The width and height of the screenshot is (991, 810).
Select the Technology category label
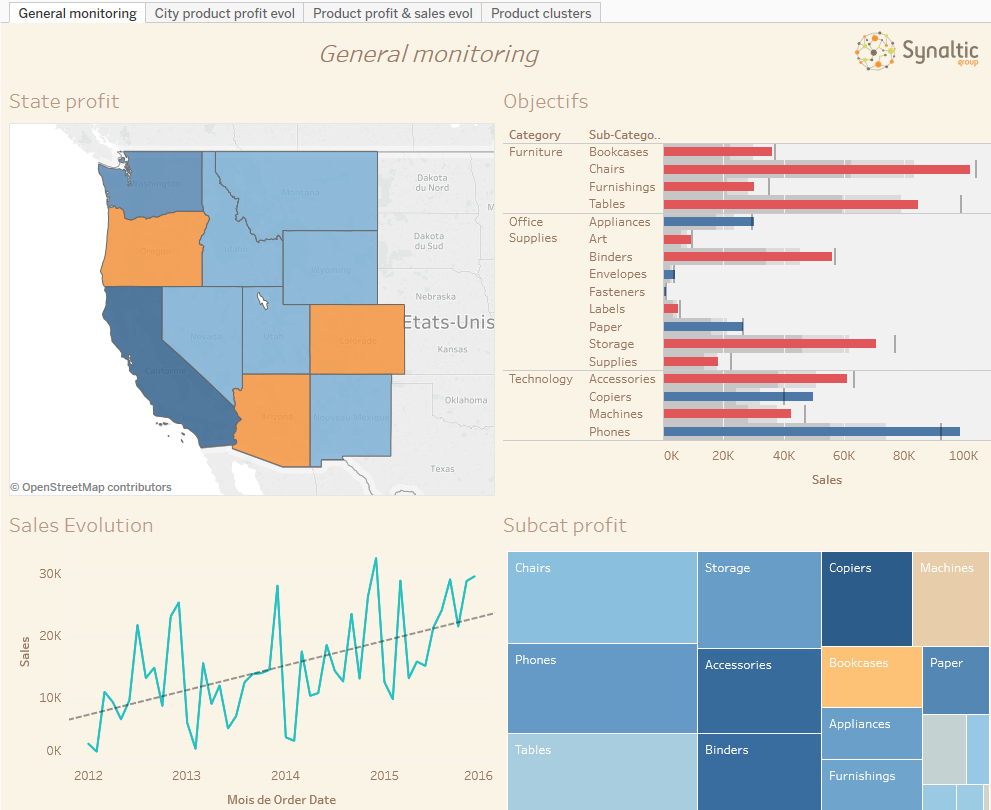541,378
